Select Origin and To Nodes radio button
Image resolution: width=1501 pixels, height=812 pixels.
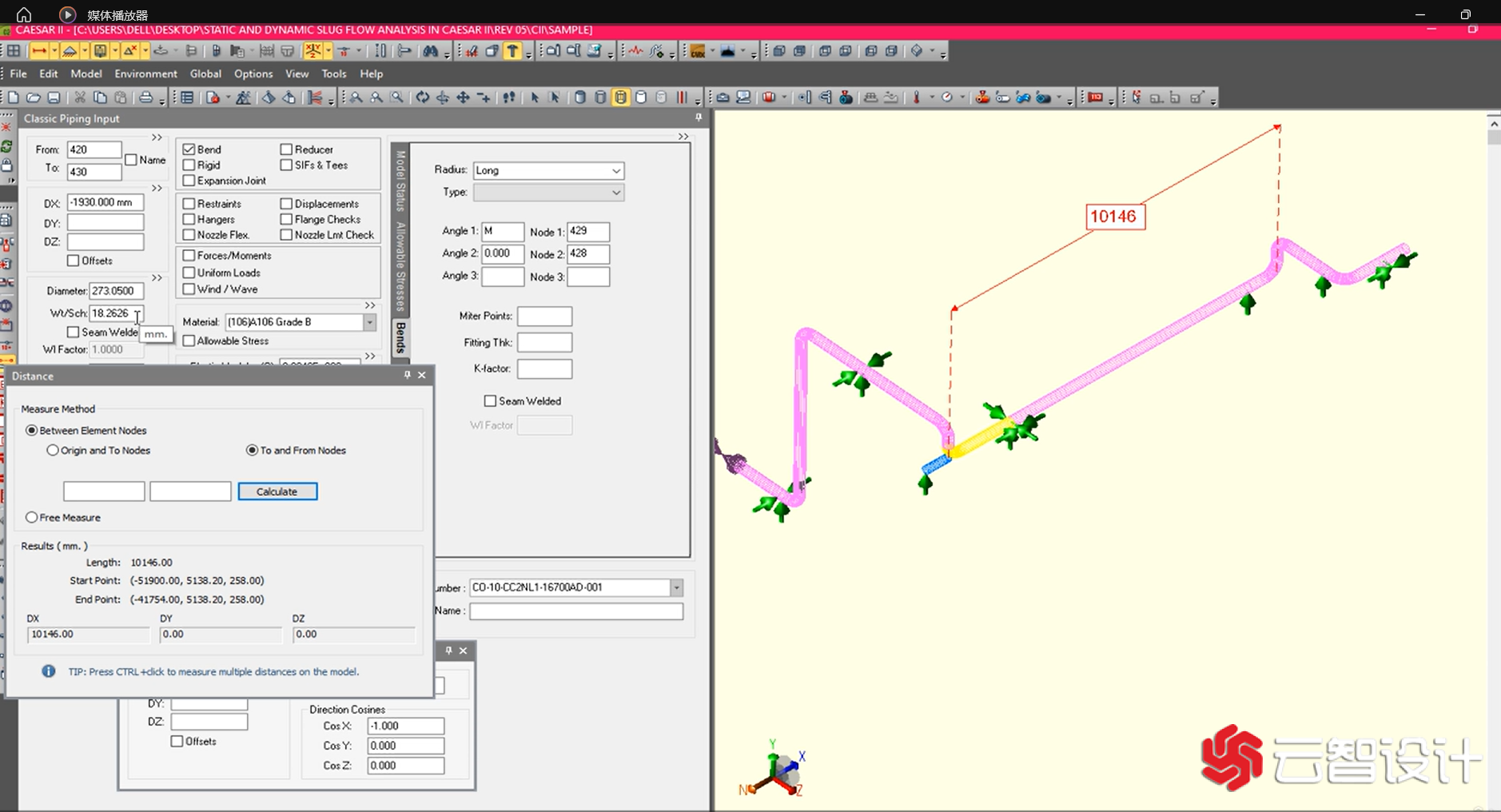click(53, 451)
